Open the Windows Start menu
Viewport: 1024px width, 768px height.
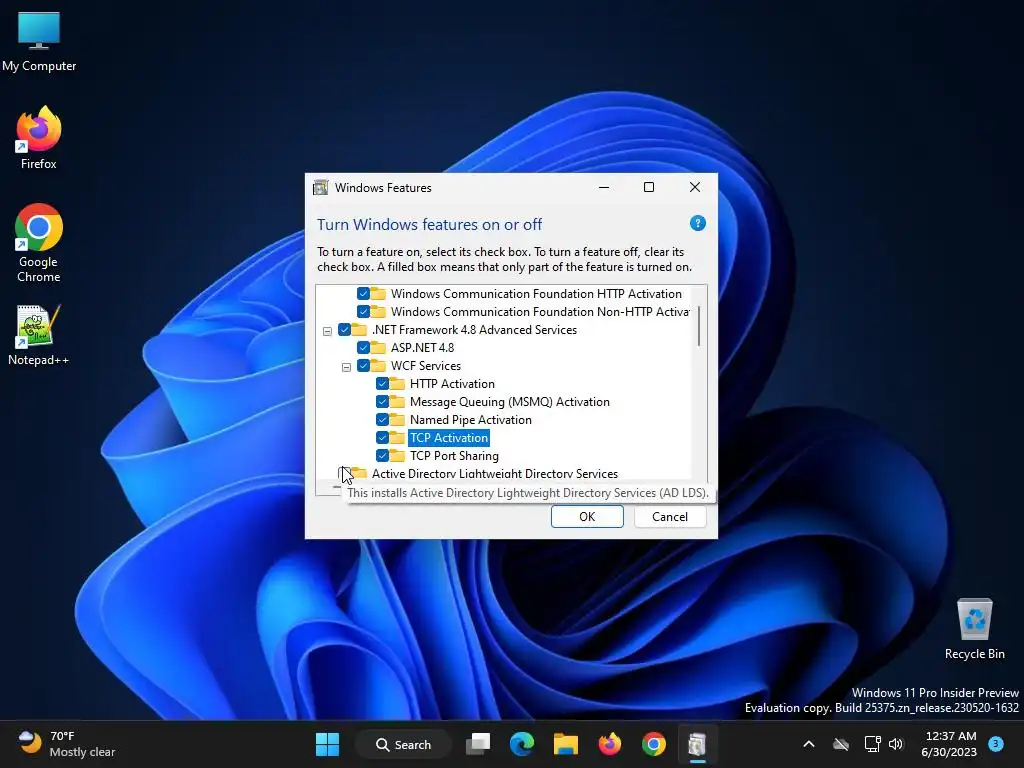tap(327, 744)
